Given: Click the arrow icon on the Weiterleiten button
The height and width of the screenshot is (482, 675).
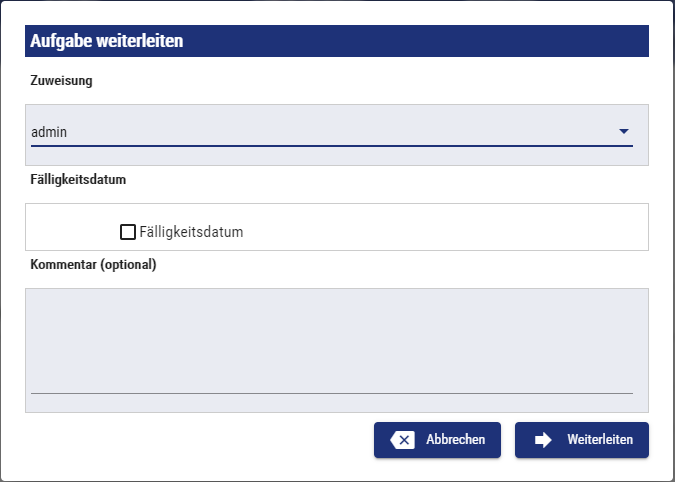Looking at the screenshot, I should (x=544, y=440).
